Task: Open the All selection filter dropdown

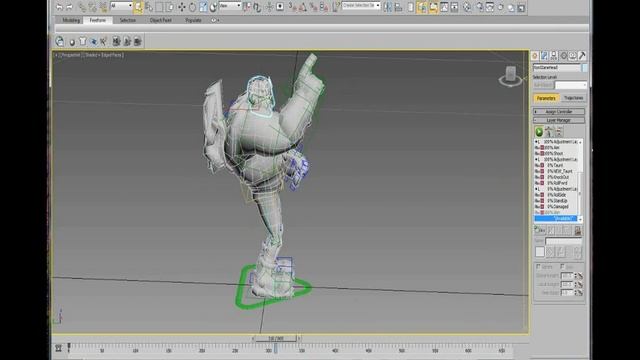Action: point(121,6)
